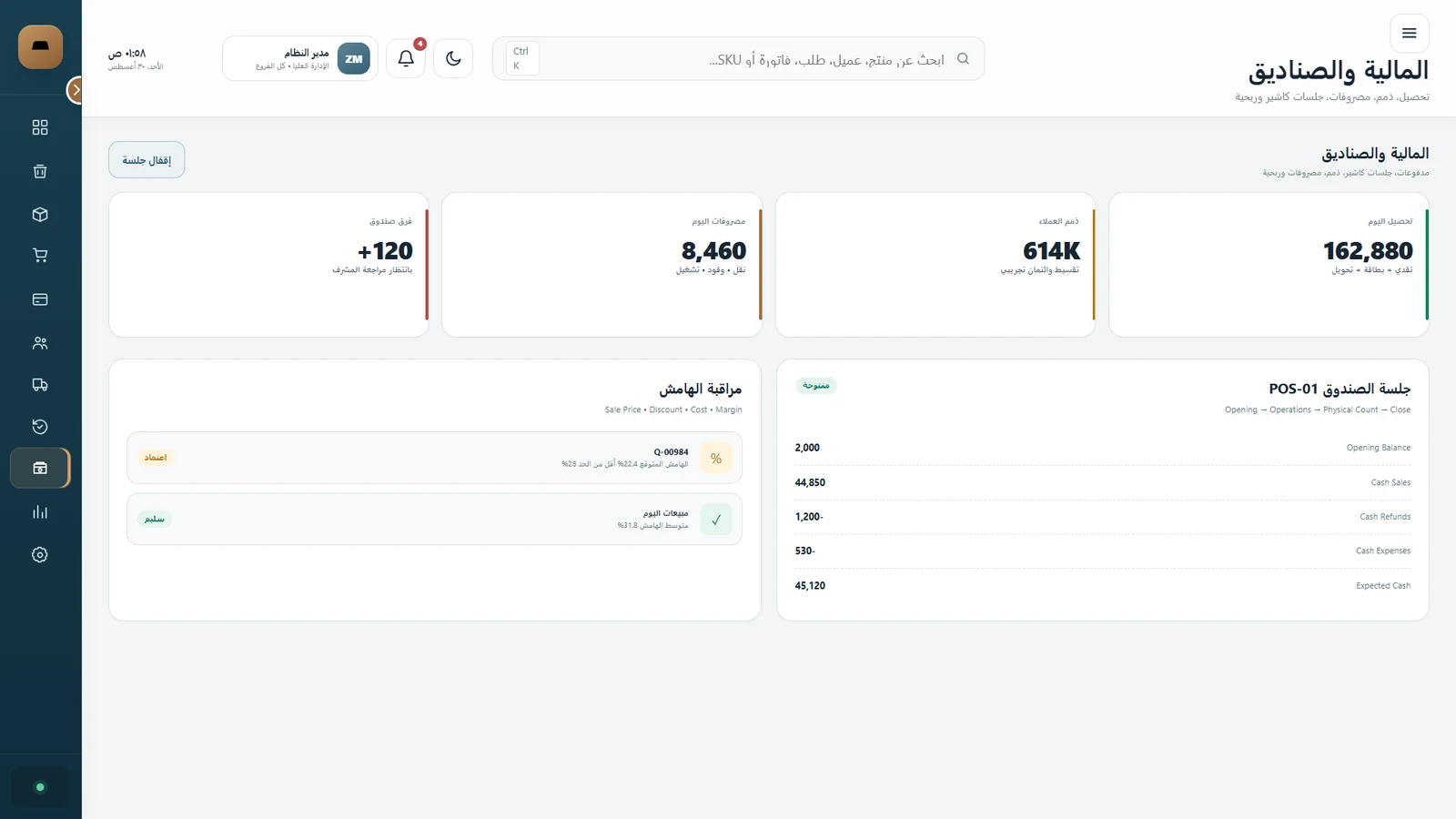Click the green status dot in sidebar
This screenshot has height=819, width=1456.
tap(40, 787)
